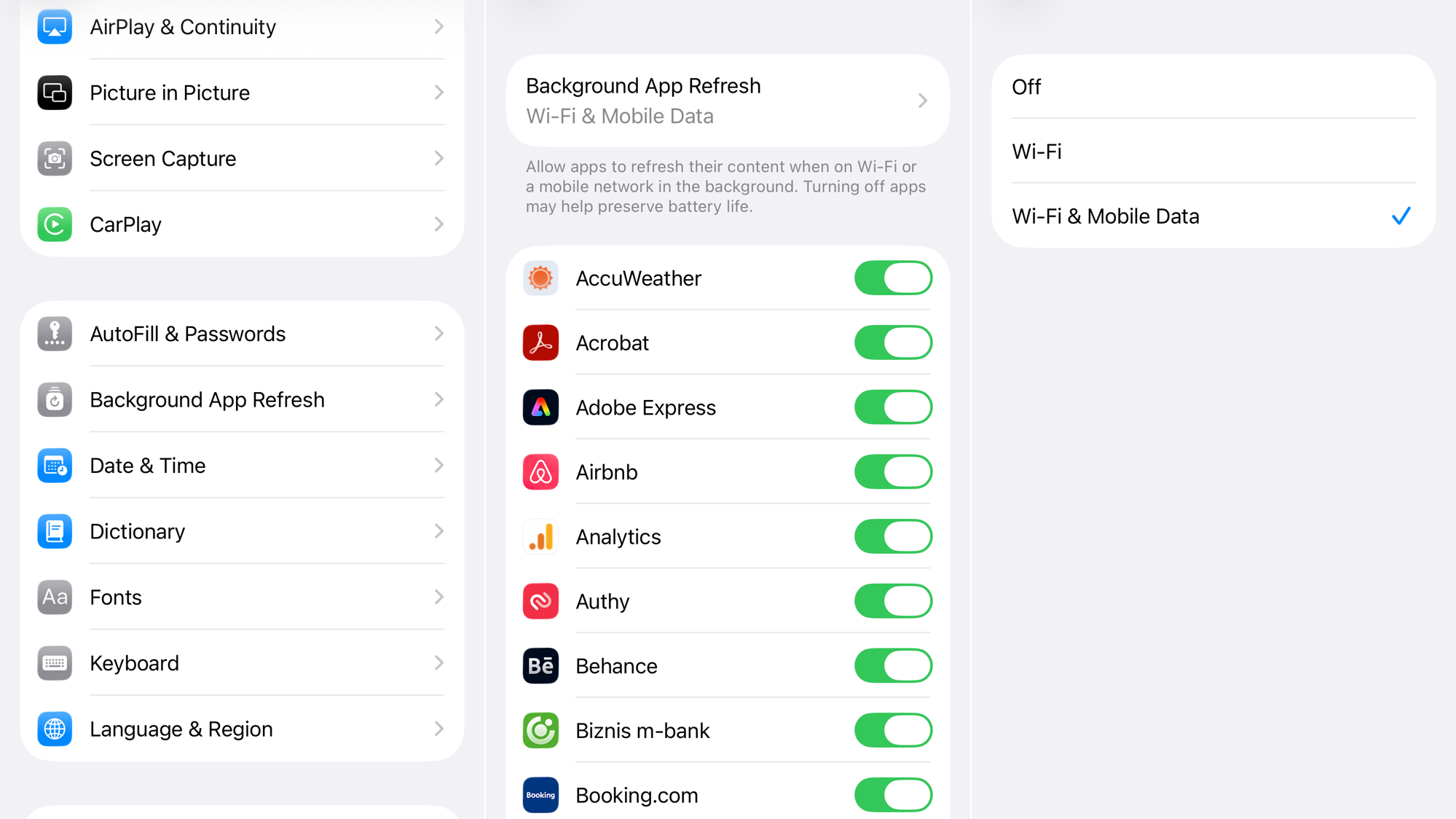Turn off the Analytics refresh toggle

coord(893,537)
